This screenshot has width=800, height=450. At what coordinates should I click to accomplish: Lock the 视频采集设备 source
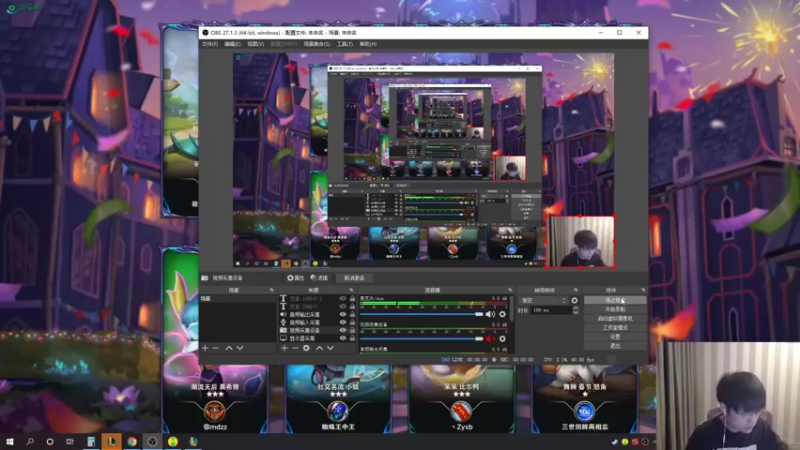pyautogui.click(x=352, y=330)
